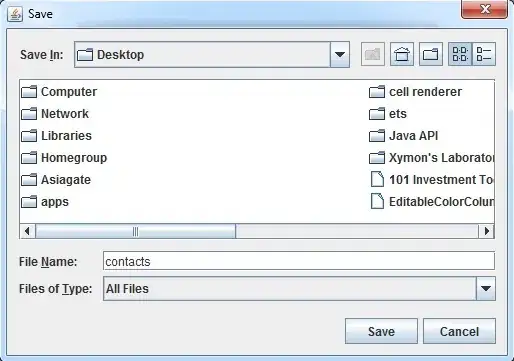Click the 'Computer' folder name
The image size is (514, 361).
(x=69, y=92)
